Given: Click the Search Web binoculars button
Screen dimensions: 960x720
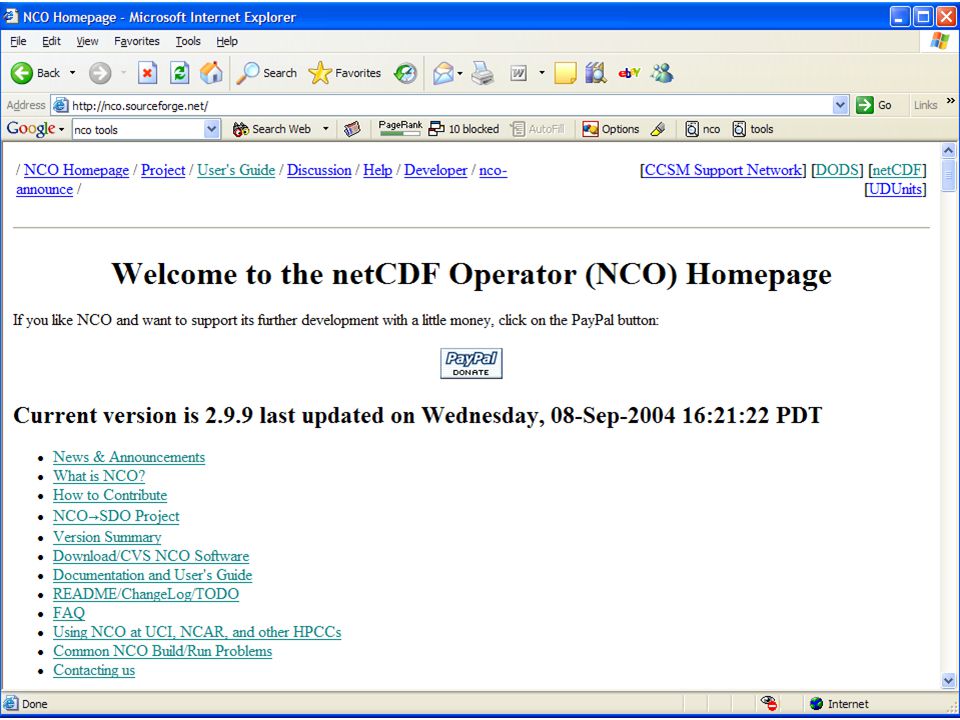Looking at the screenshot, I should (x=272, y=129).
